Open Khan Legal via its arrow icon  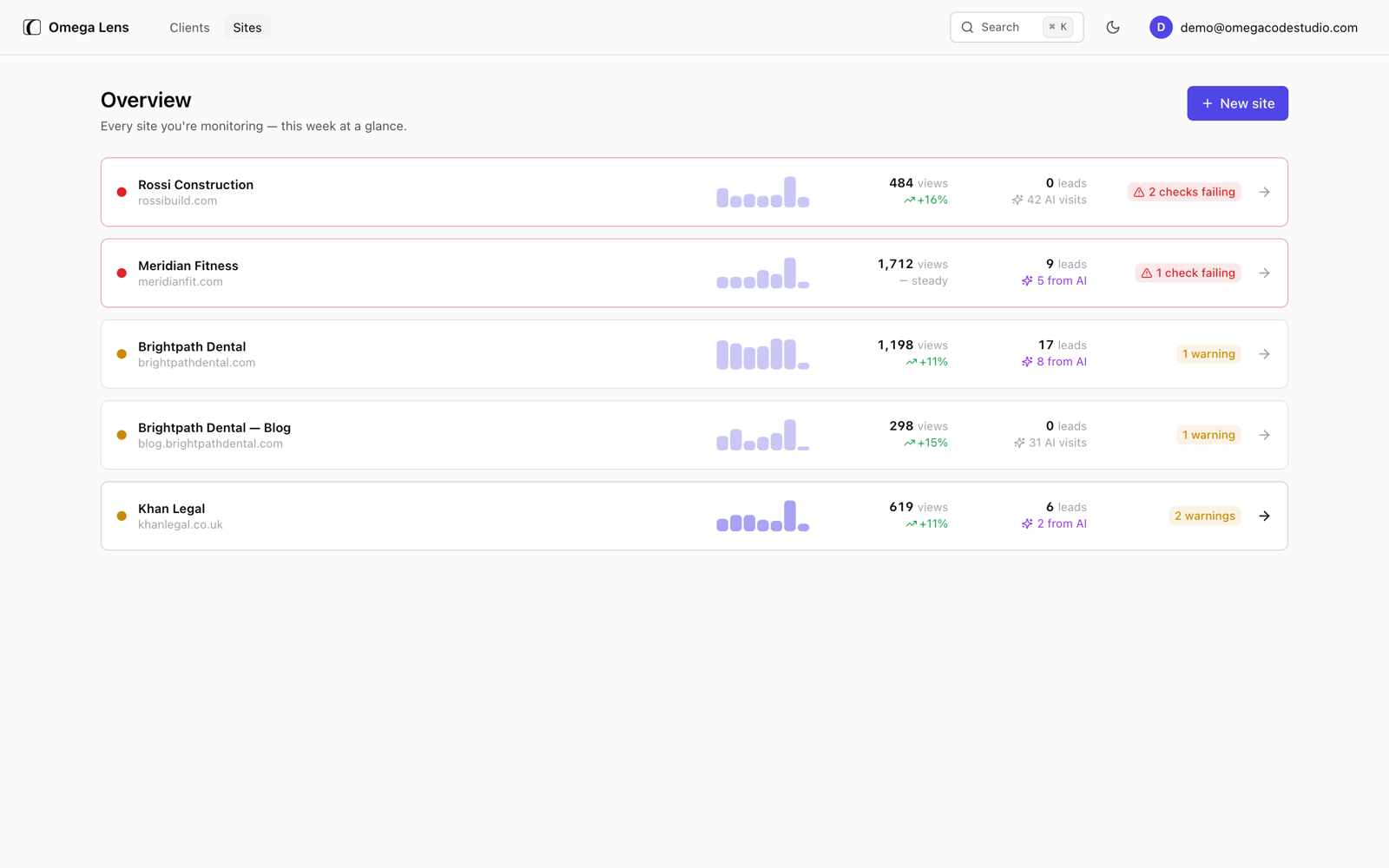click(x=1264, y=516)
